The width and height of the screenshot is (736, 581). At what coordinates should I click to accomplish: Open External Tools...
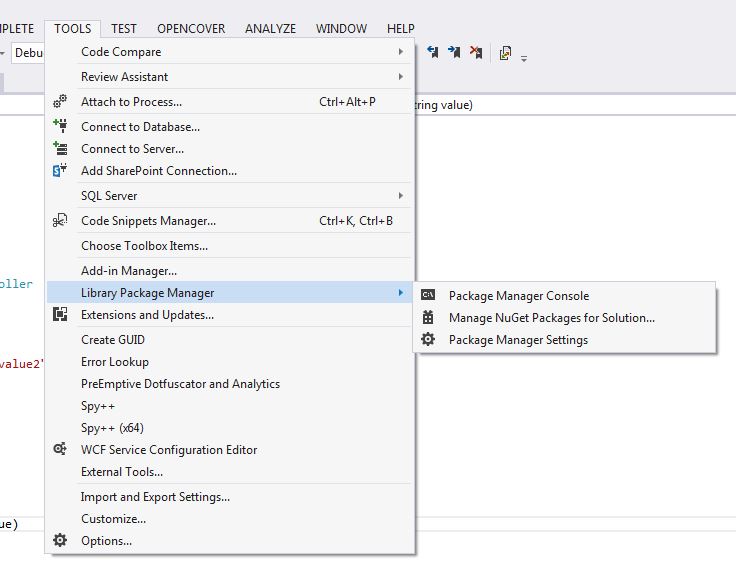[x=230, y=472]
